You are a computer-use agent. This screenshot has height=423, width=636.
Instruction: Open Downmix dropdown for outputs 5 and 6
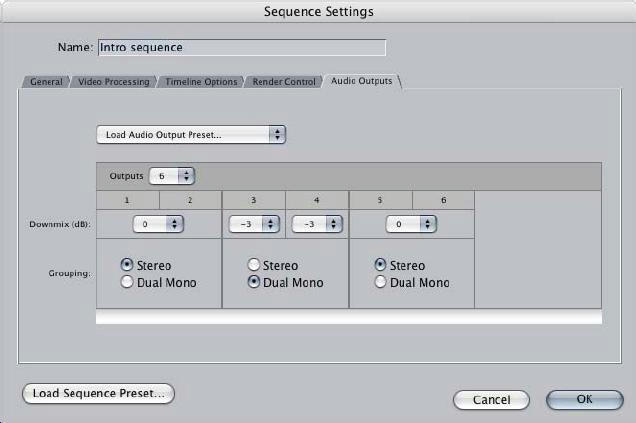point(411,224)
